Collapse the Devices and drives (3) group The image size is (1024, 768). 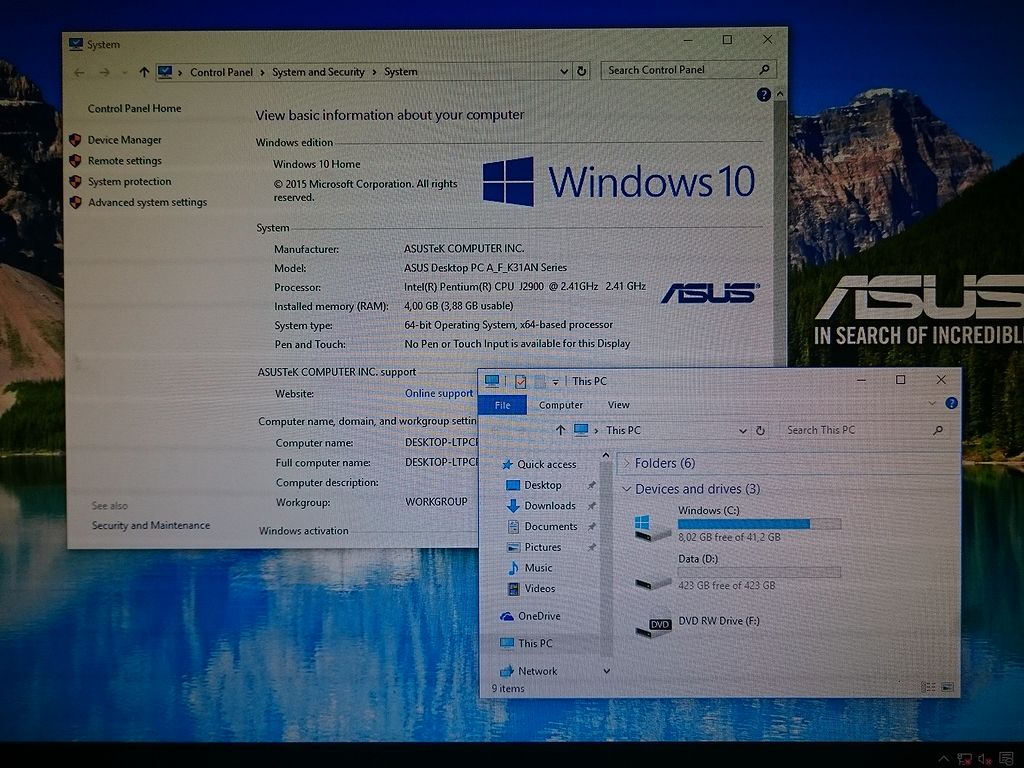click(x=626, y=488)
